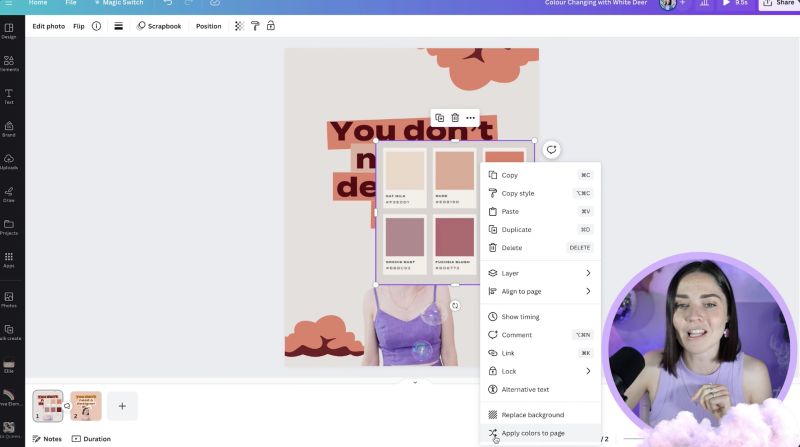Click the floating duplicate icon above selection
800x447 pixels.
(x=439, y=118)
